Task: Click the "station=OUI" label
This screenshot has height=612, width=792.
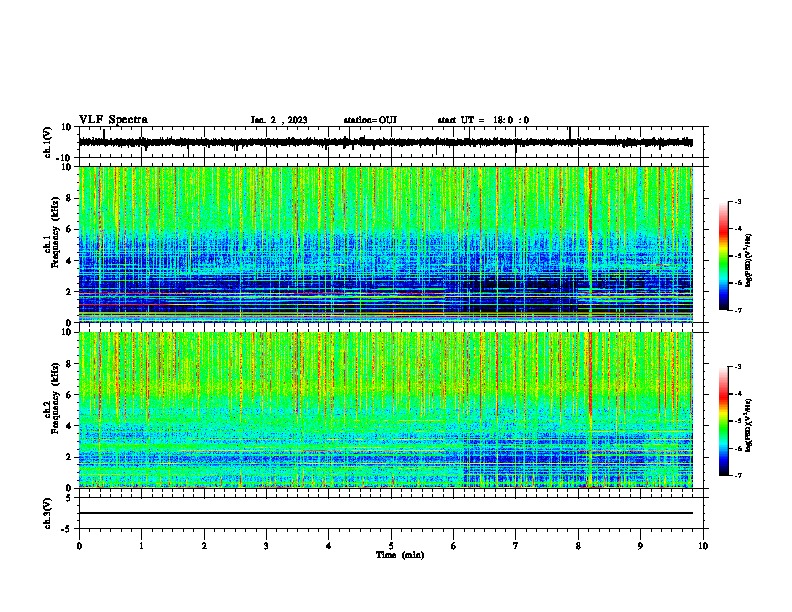Action: pyautogui.click(x=370, y=120)
